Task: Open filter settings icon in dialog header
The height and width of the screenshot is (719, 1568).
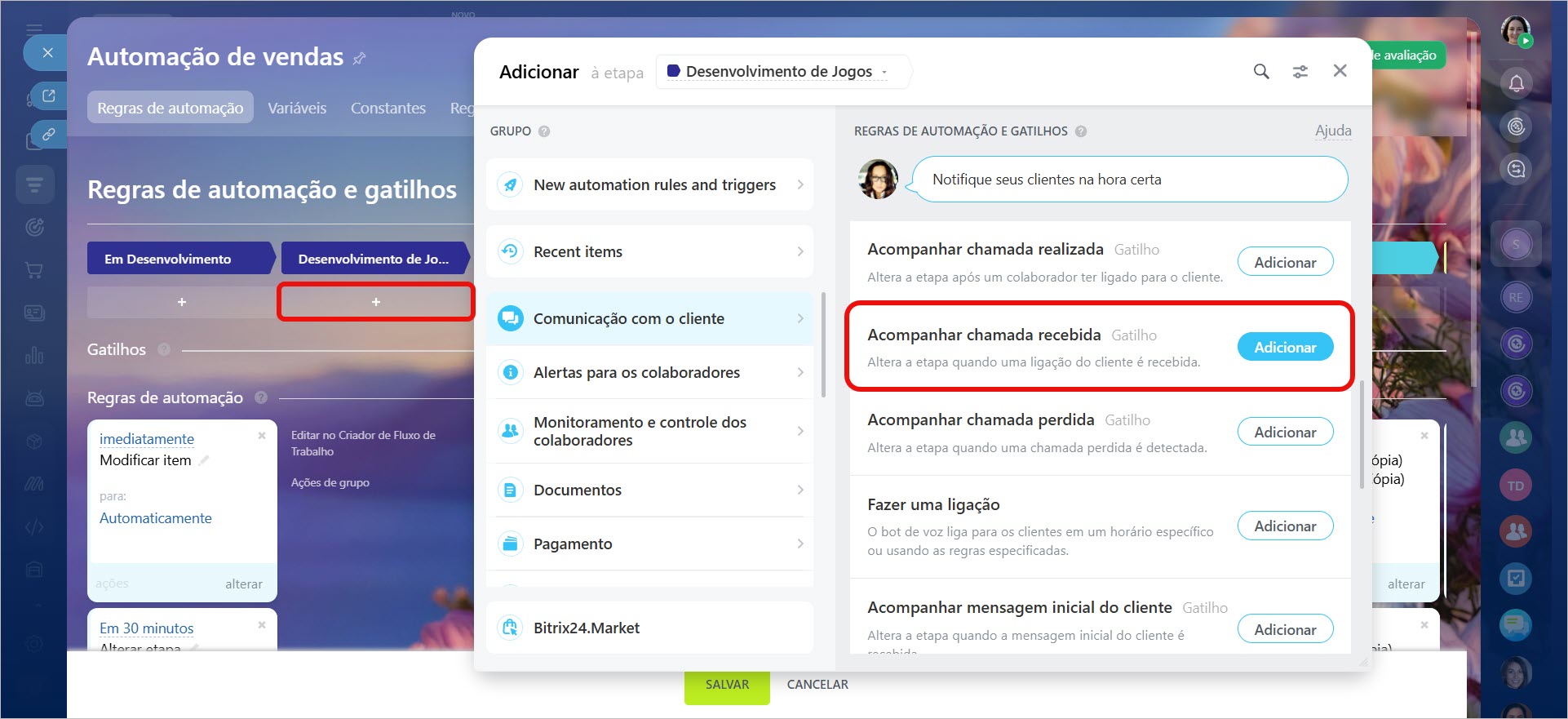Action: 1300,72
